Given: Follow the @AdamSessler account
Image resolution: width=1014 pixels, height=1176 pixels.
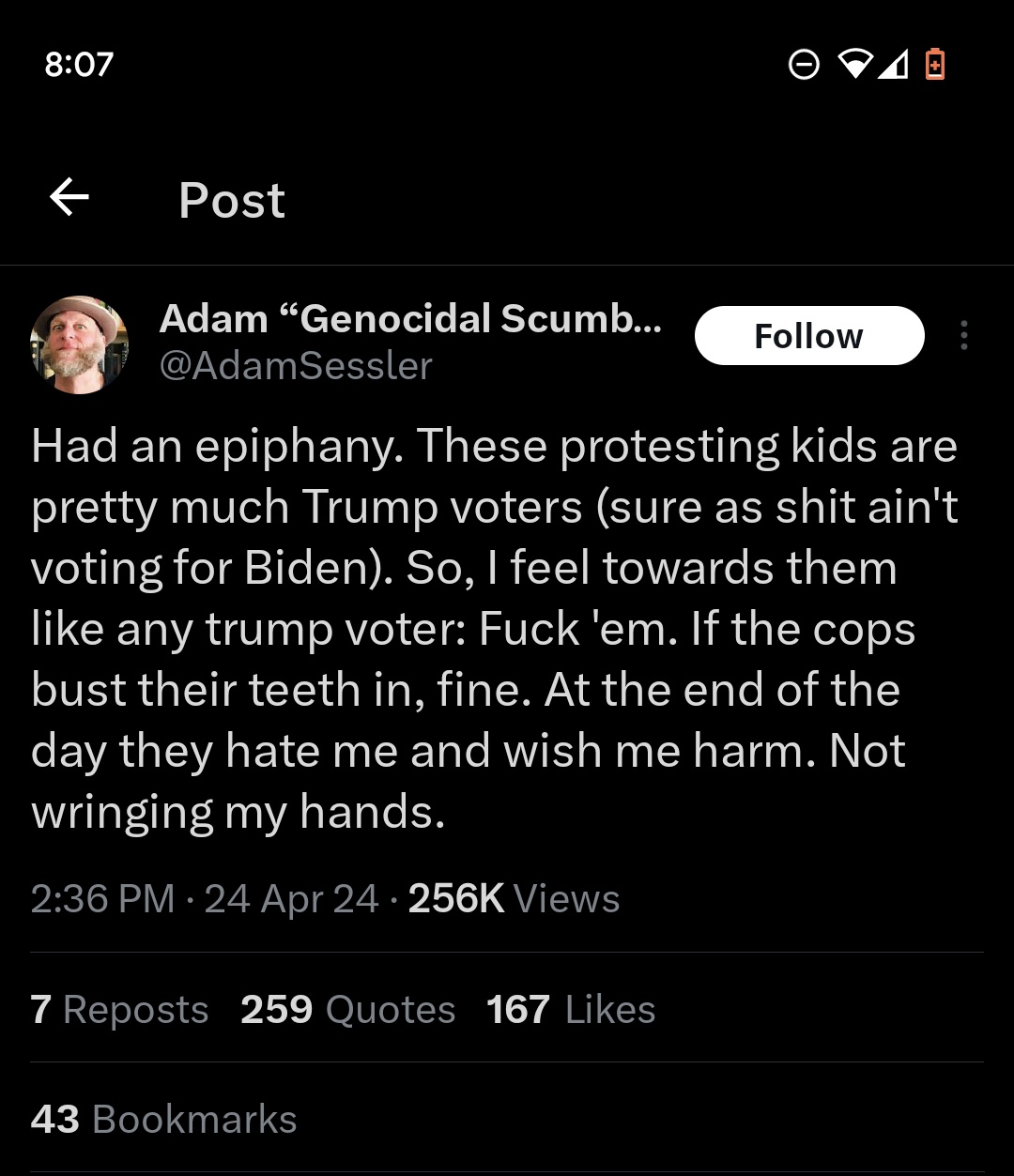Looking at the screenshot, I should pyautogui.click(x=809, y=335).
